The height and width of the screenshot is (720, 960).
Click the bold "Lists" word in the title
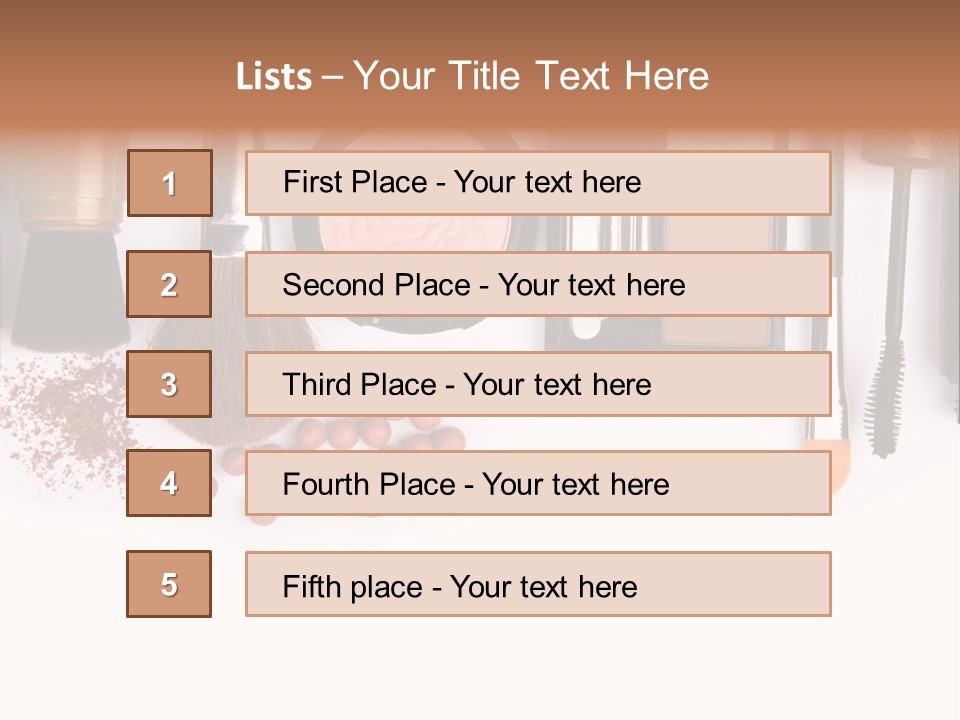pos(274,77)
